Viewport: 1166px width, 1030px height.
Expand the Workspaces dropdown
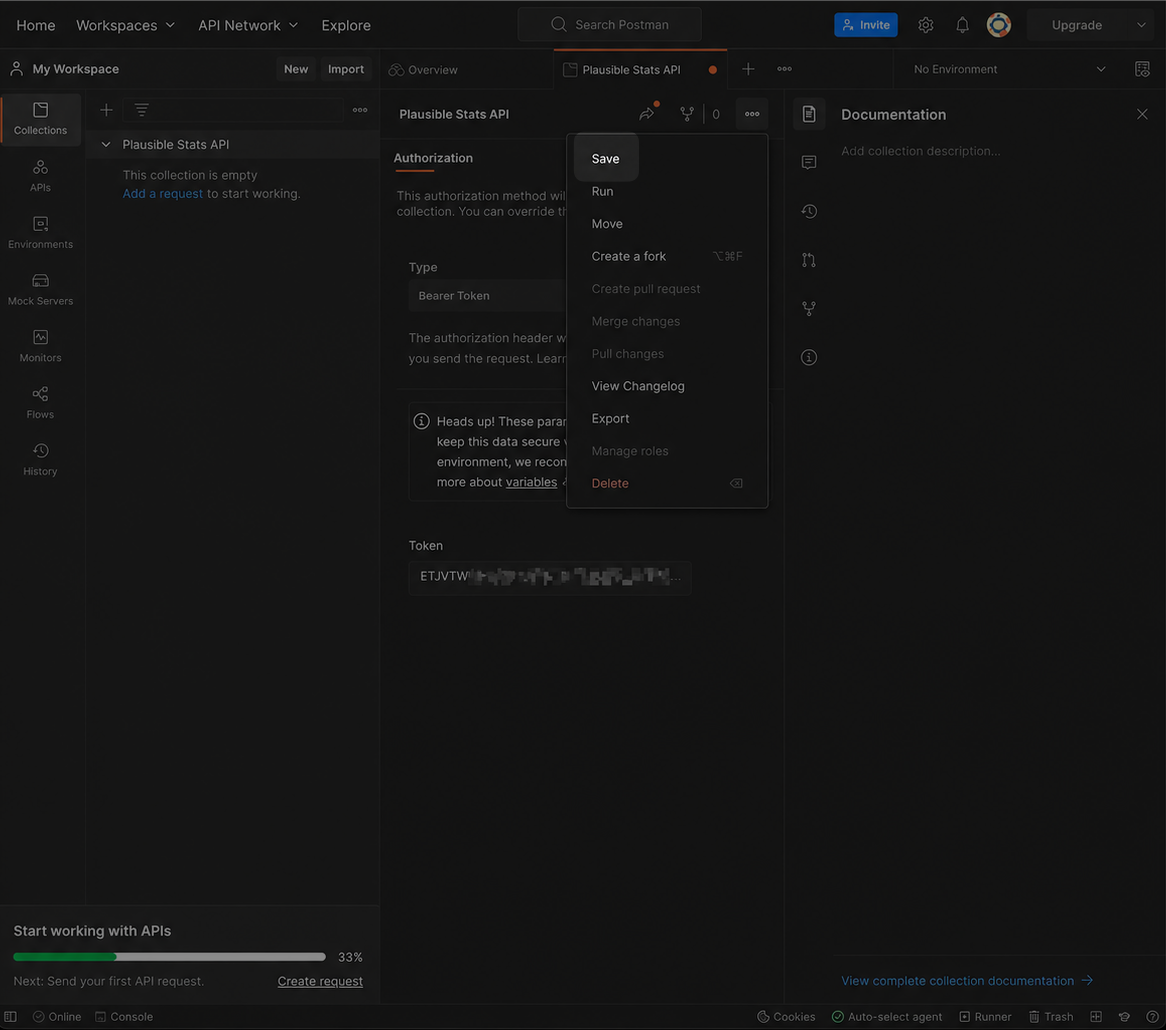pyautogui.click(x=125, y=25)
